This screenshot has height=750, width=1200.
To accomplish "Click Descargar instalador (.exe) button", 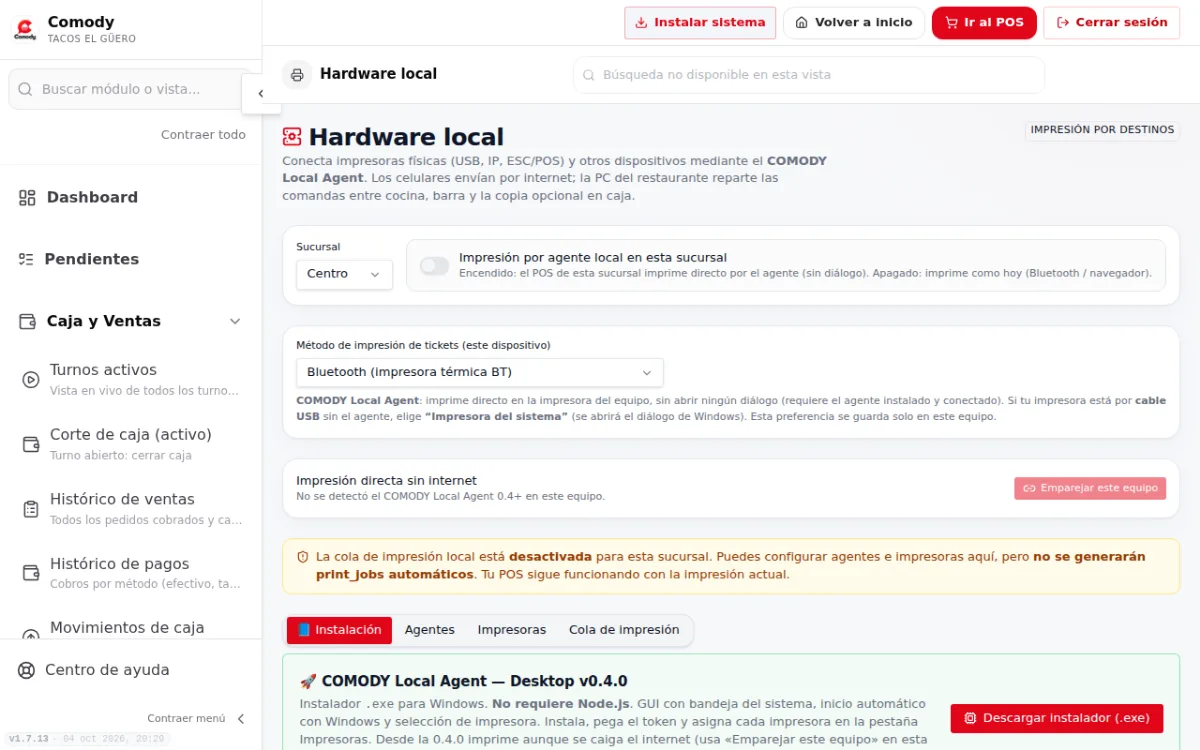I will tap(1057, 718).
